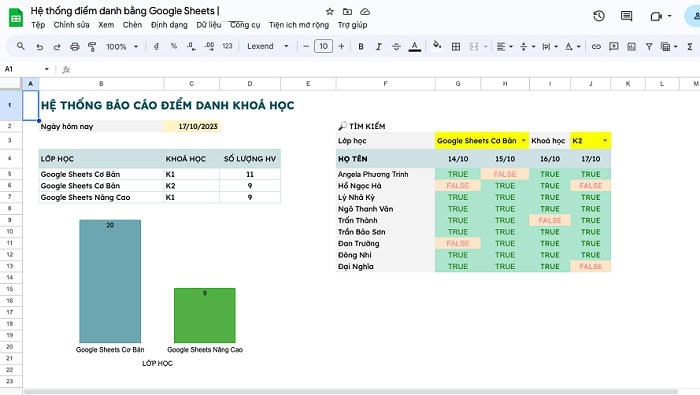
Task: Format as currency
Action: coord(156,46)
